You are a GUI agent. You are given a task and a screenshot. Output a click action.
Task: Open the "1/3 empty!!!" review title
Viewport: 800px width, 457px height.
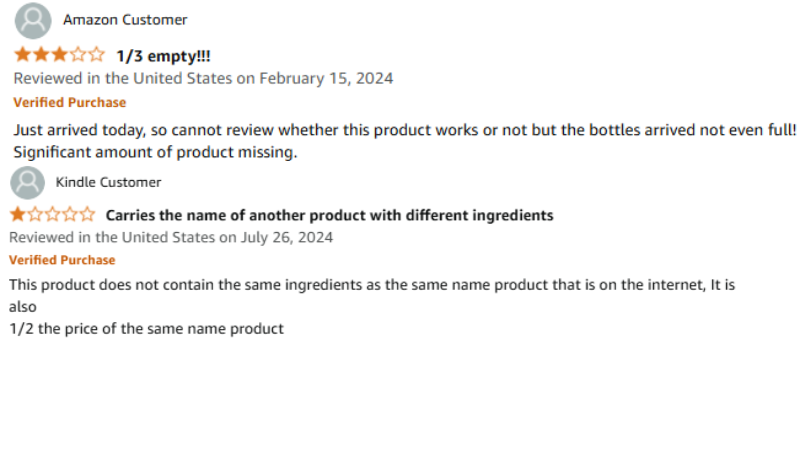[x=163, y=56]
